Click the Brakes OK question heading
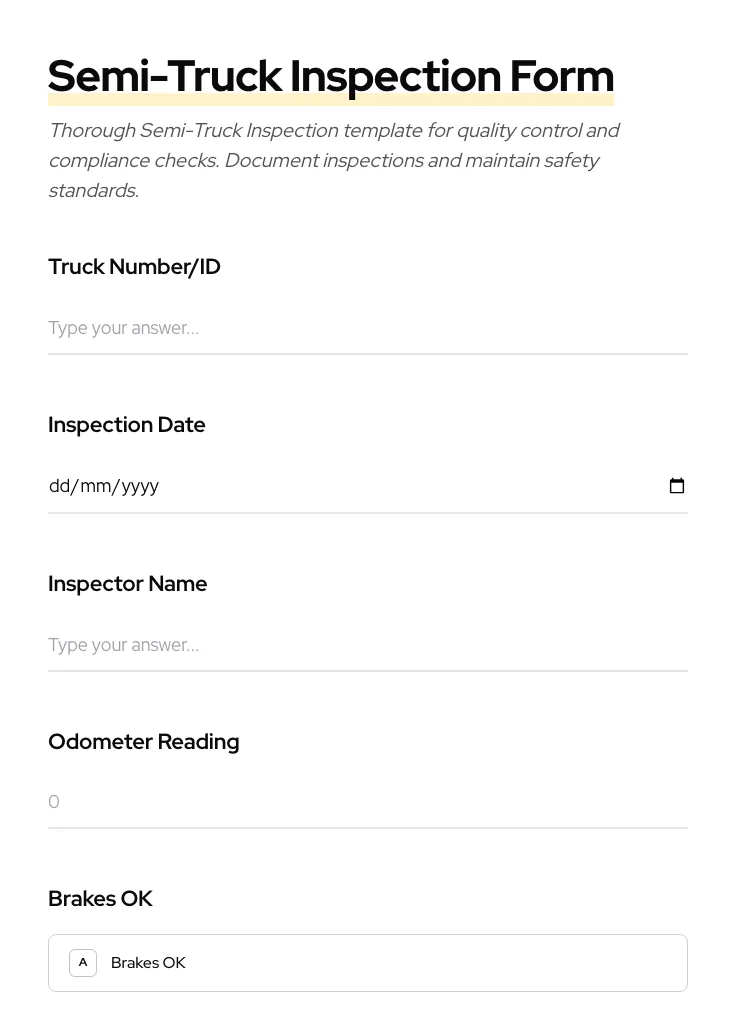Image resolution: width=736 pixels, height=1024 pixels. (100, 898)
